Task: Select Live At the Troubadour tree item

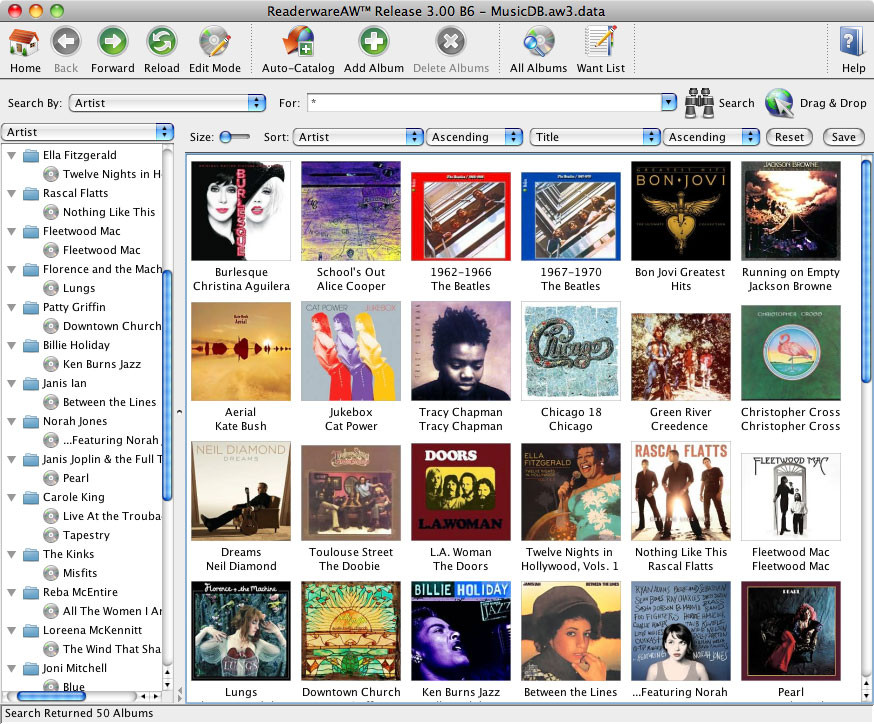Action: [112, 516]
